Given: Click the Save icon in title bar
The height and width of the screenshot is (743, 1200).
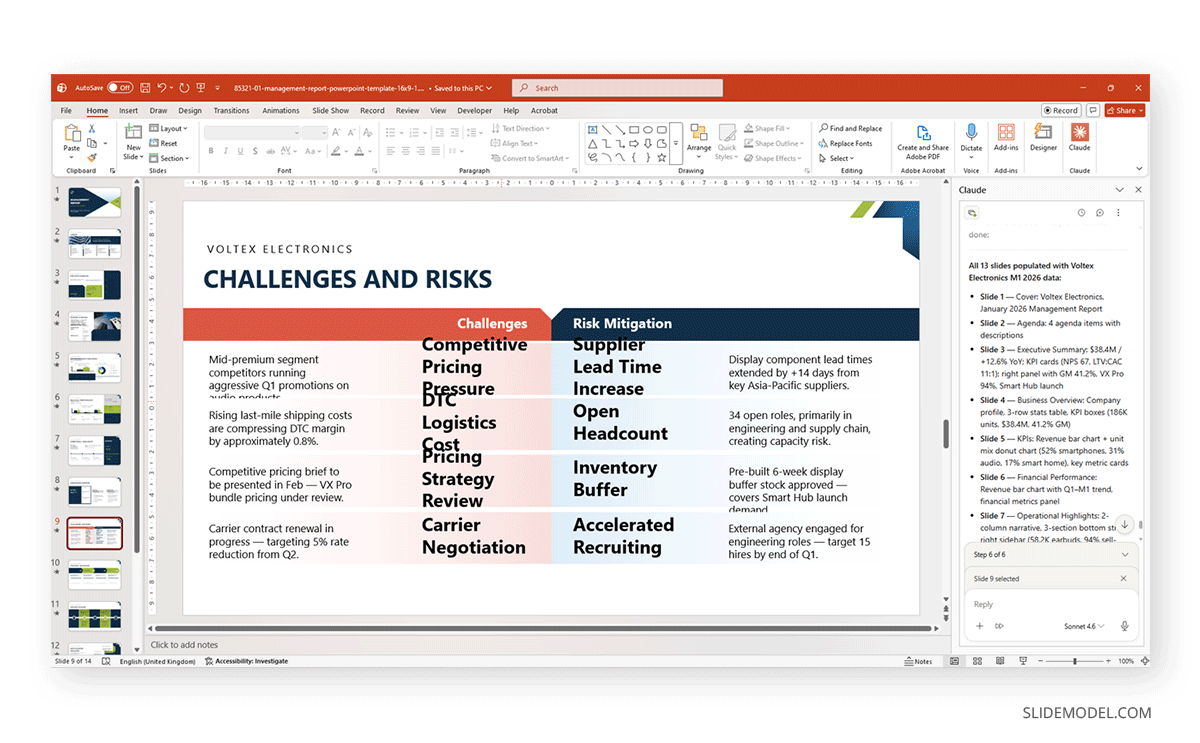Looking at the screenshot, I should pyautogui.click(x=145, y=88).
